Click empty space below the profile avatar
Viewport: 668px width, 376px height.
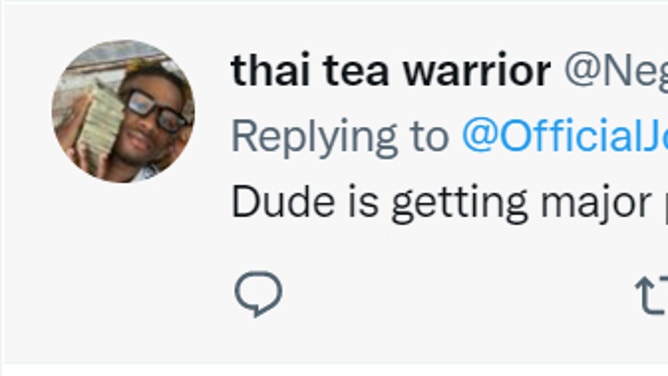[x=123, y=264]
